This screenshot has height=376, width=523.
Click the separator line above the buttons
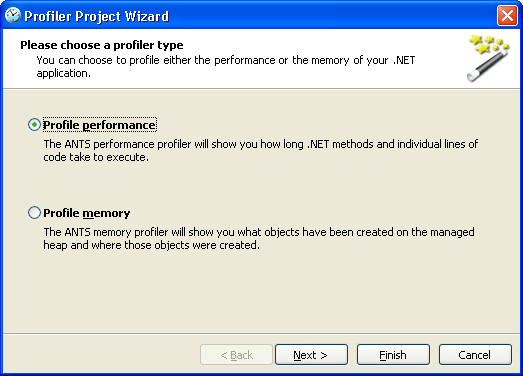pyautogui.click(x=262, y=333)
